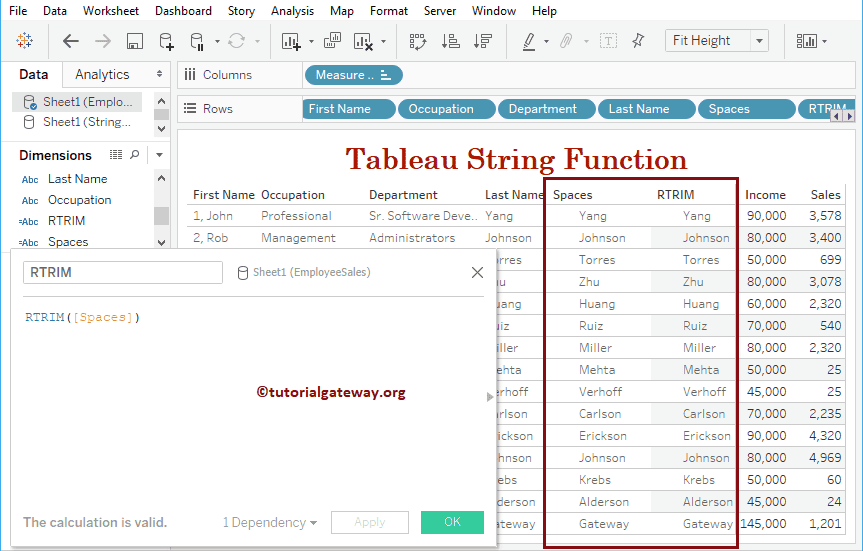This screenshot has width=863, height=551.
Task: Expand the 1 Dependency dropdown
Action: 270,522
